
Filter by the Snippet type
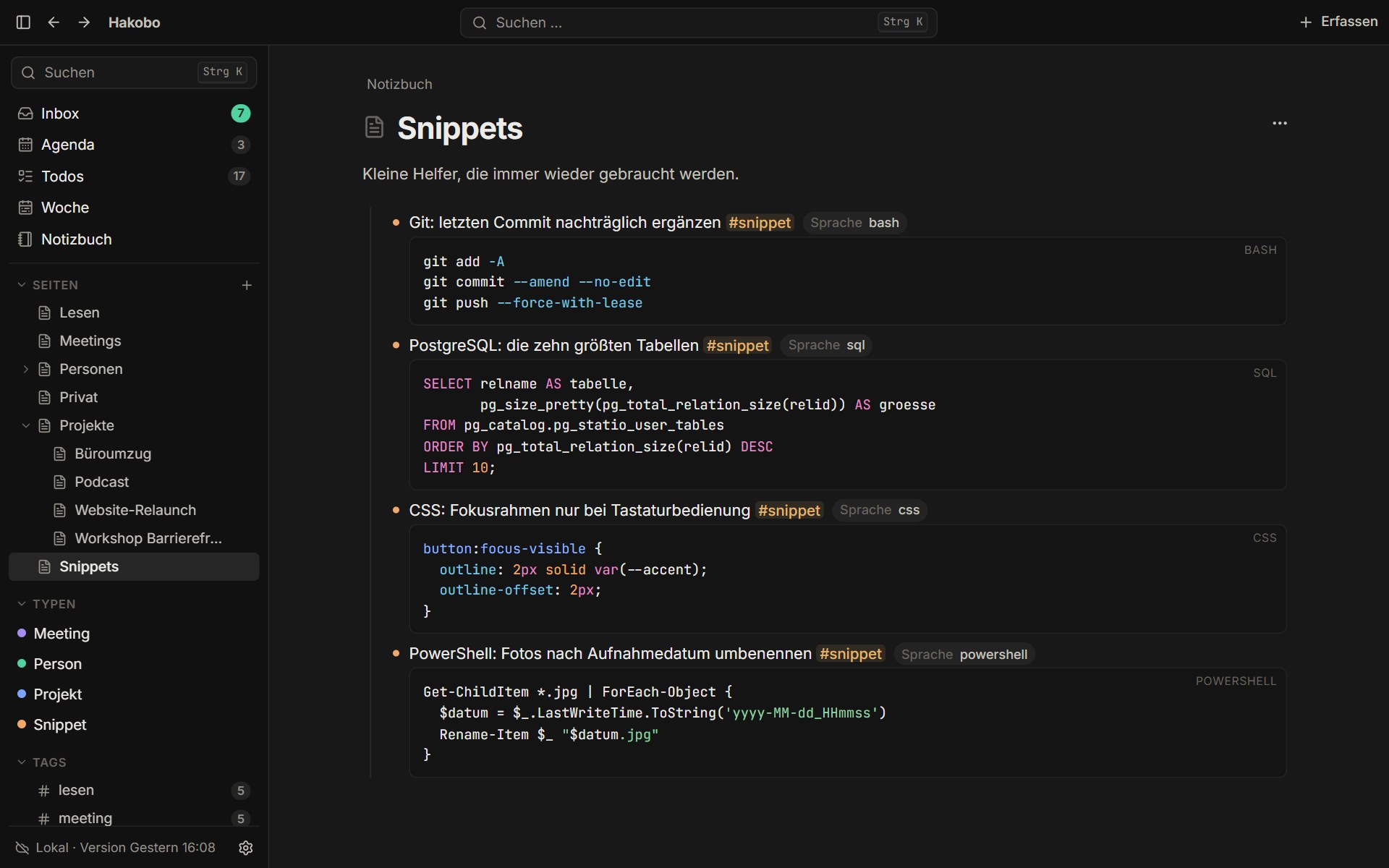(x=134, y=725)
